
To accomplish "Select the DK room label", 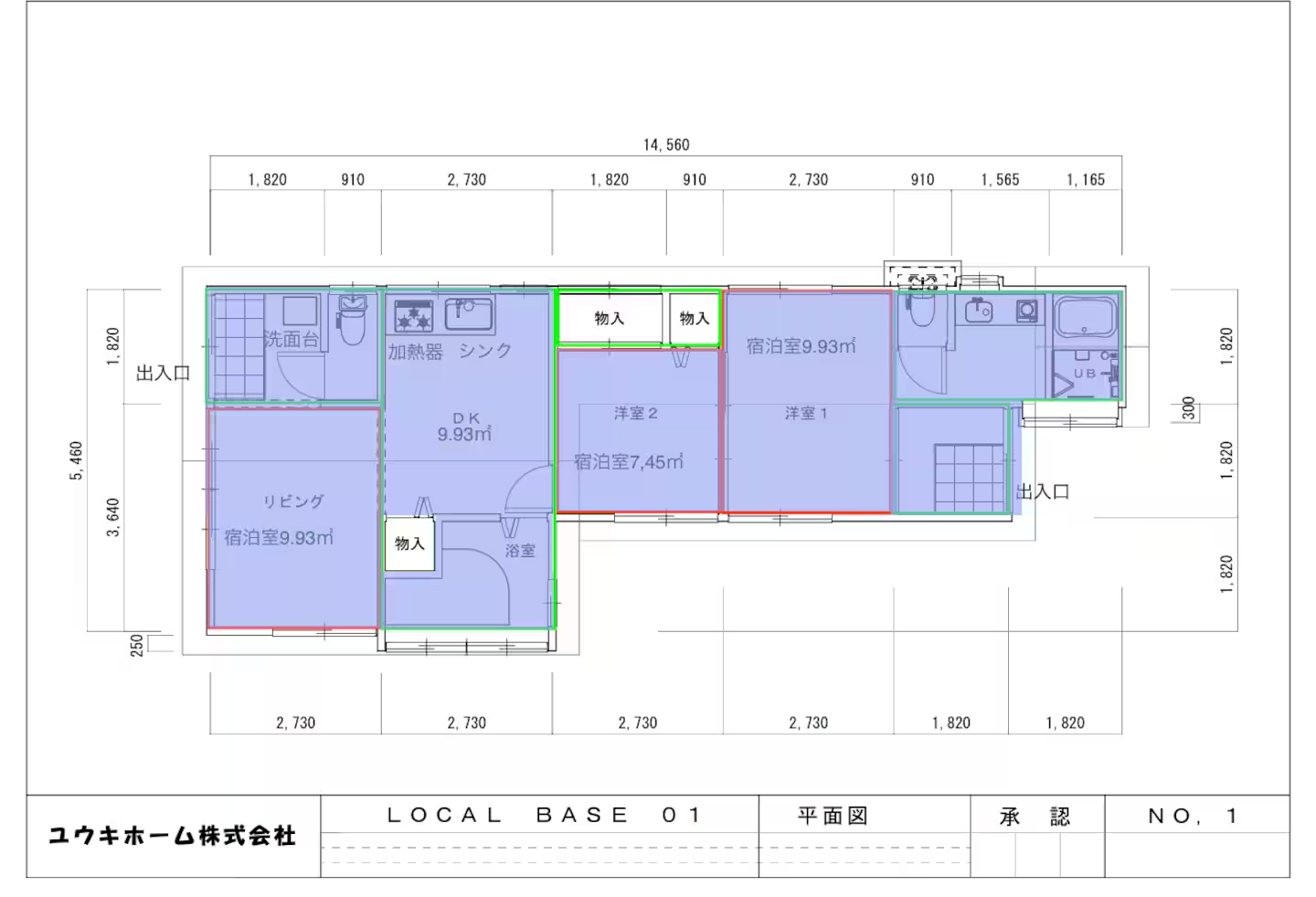I will click(466, 418).
